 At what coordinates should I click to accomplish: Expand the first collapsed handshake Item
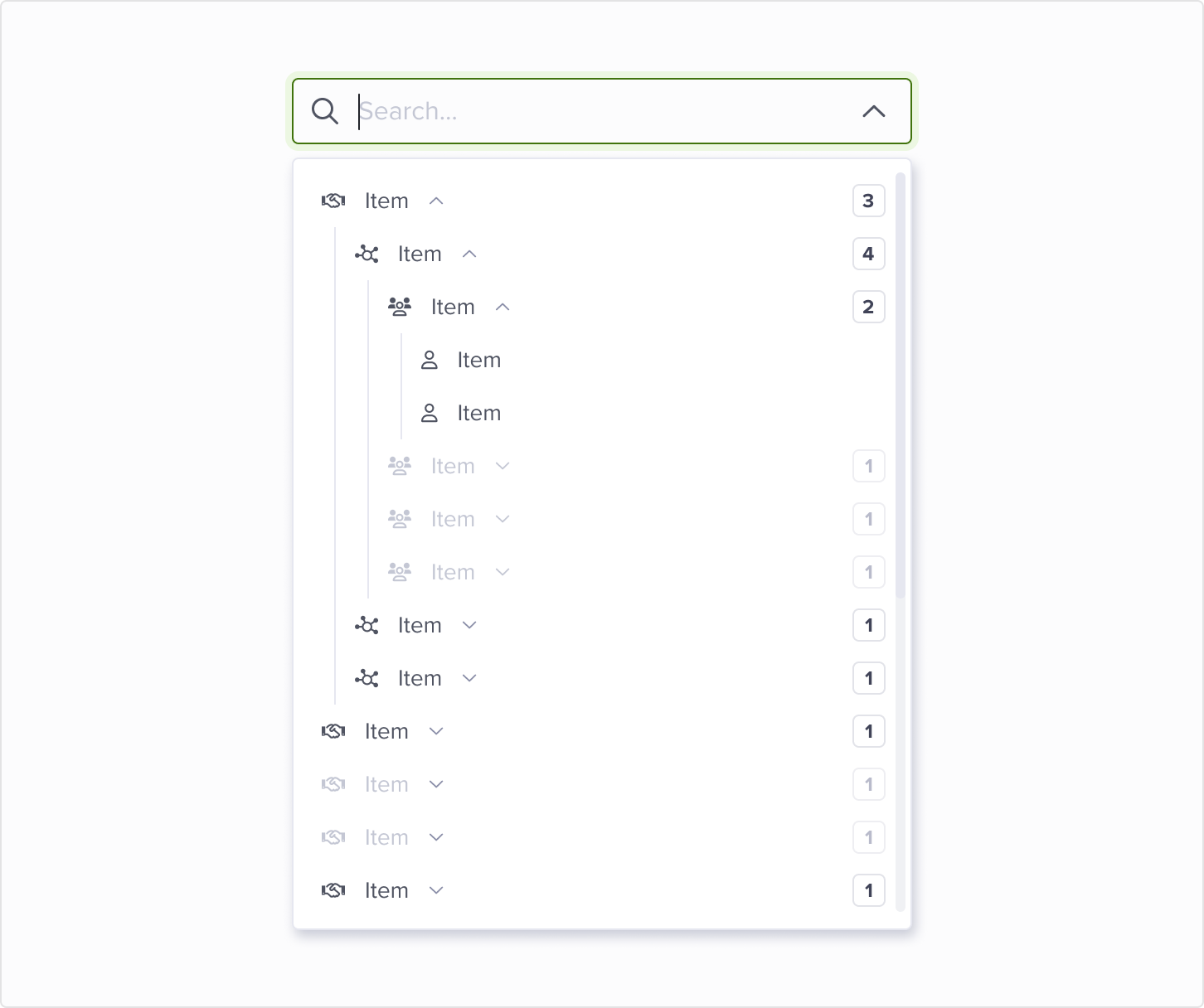[x=436, y=731]
